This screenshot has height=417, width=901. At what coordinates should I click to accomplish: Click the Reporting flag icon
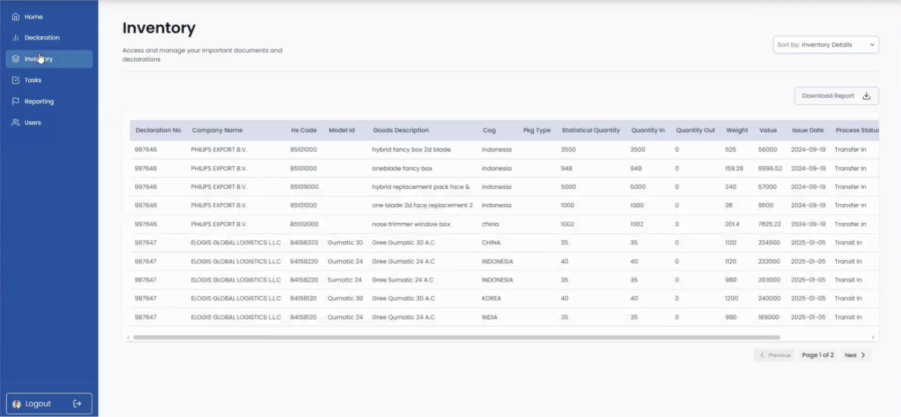coord(15,101)
